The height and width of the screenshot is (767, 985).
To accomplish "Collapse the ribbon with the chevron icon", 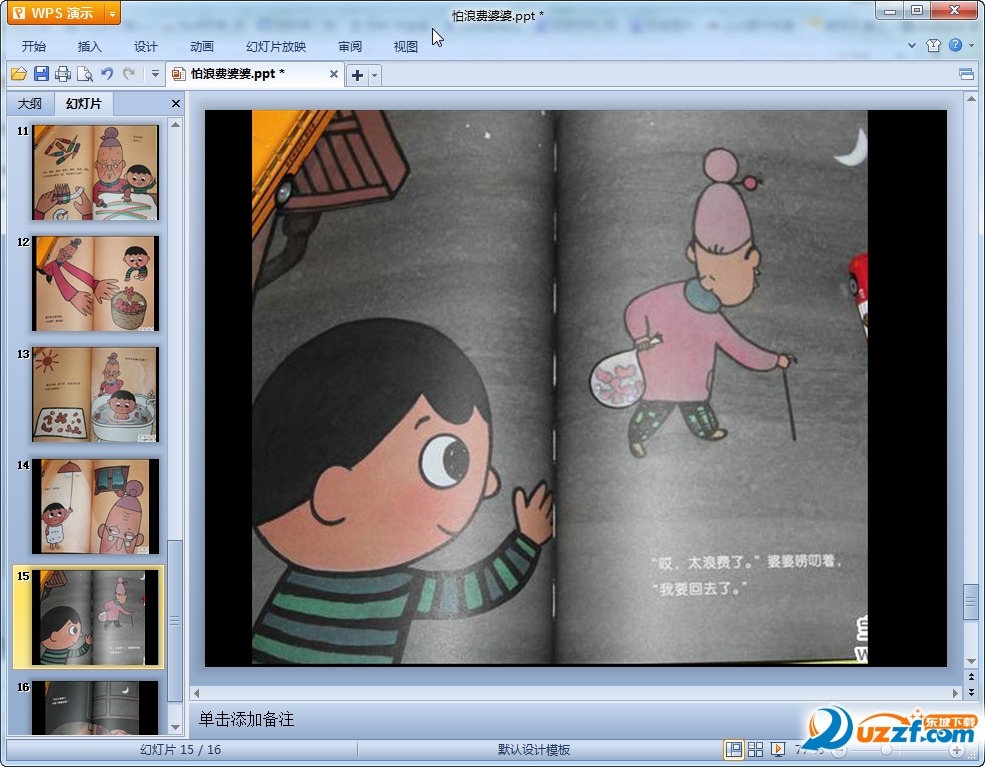I will [x=912, y=45].
